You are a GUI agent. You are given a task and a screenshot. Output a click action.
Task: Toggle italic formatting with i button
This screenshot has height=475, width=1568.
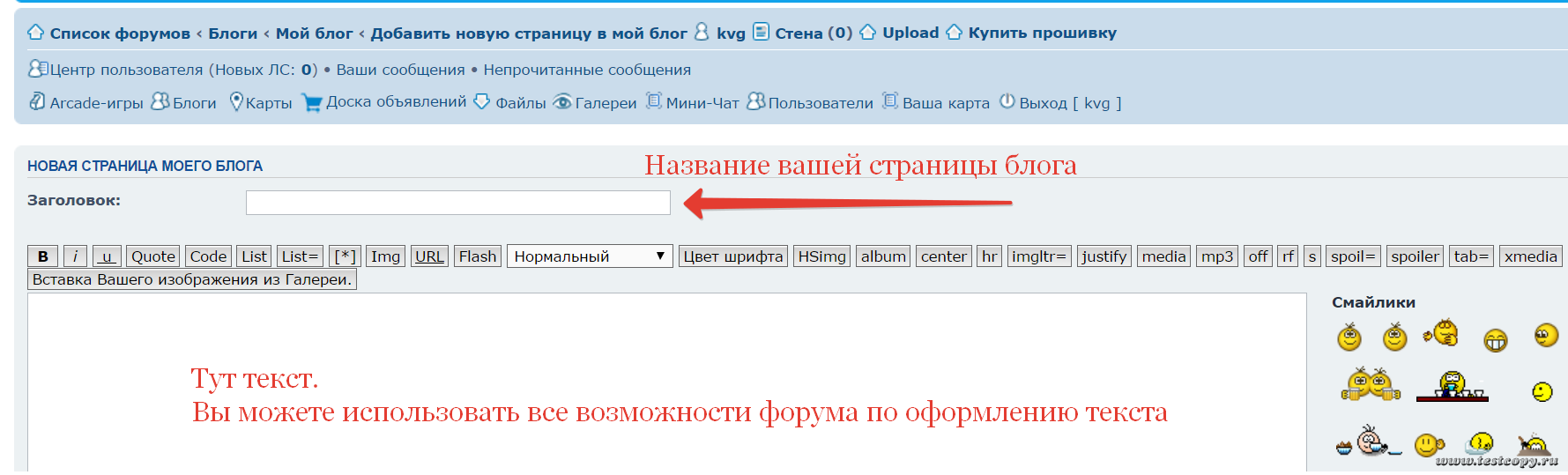[76, 256]
